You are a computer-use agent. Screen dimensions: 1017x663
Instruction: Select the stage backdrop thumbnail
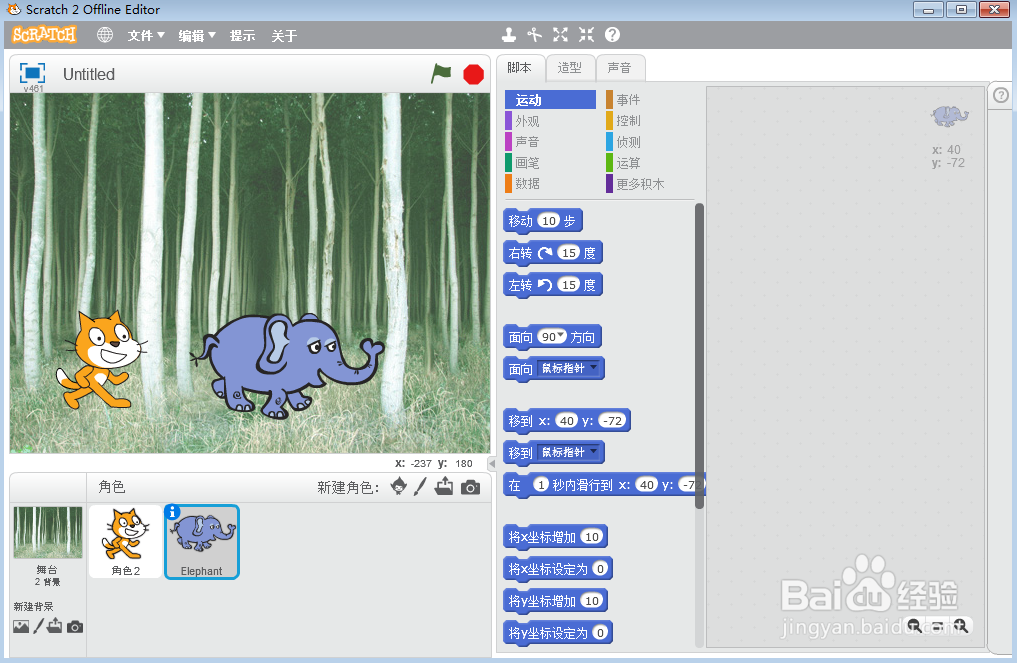tap(48, 532)
